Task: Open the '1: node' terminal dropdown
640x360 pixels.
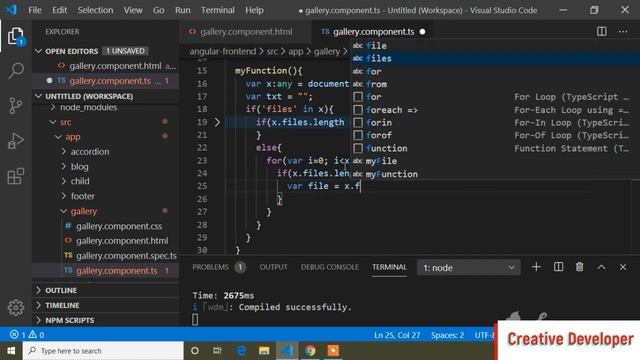Action: click(469, 268)
